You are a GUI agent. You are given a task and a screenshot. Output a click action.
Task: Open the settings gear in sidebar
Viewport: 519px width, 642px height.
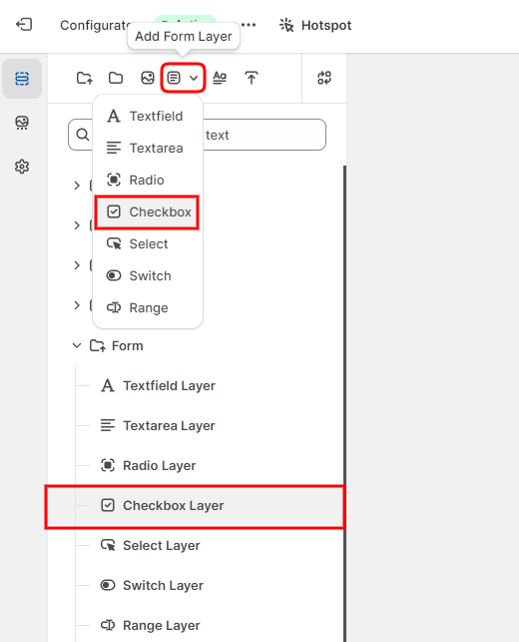pyautogui.click(x=22, y=167)
